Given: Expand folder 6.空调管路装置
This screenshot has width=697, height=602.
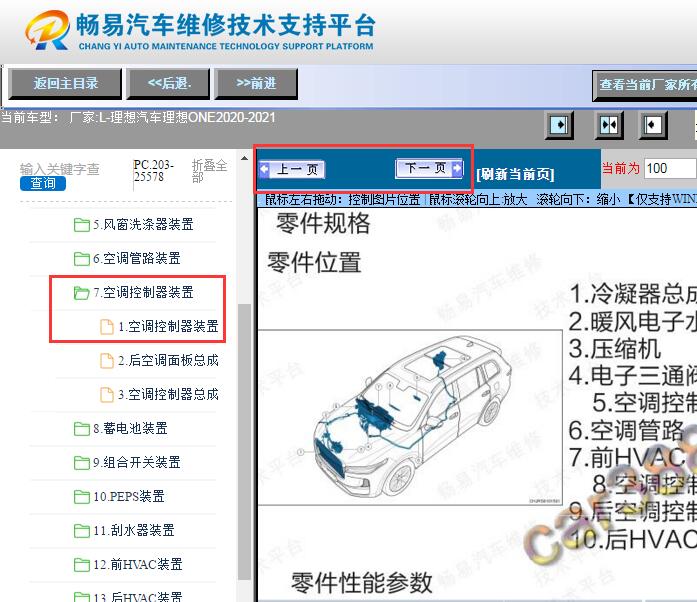Looking at the screenshot, I should pos(137,258).
